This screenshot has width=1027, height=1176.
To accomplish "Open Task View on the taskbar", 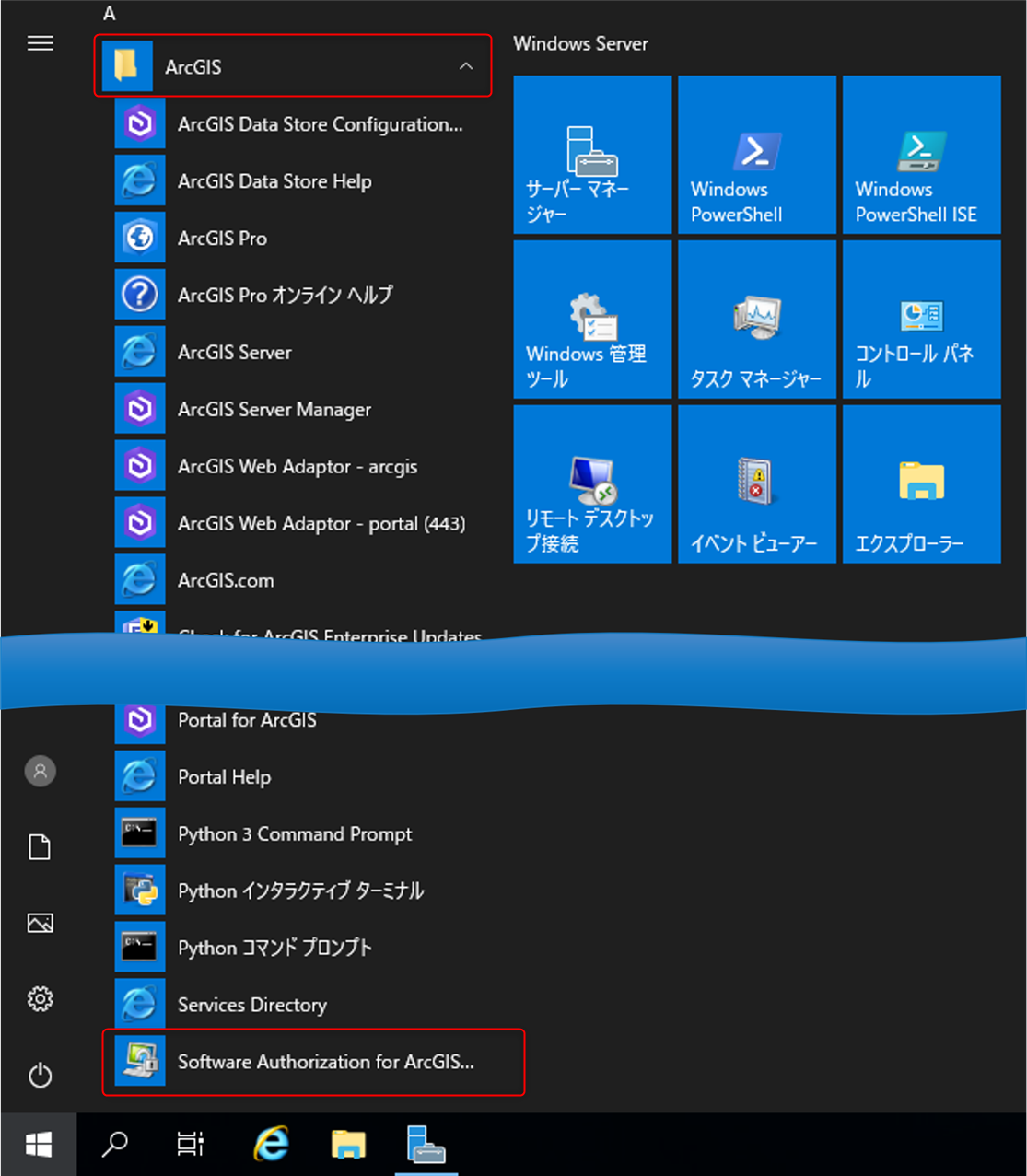I will [x=191, y=1145].
